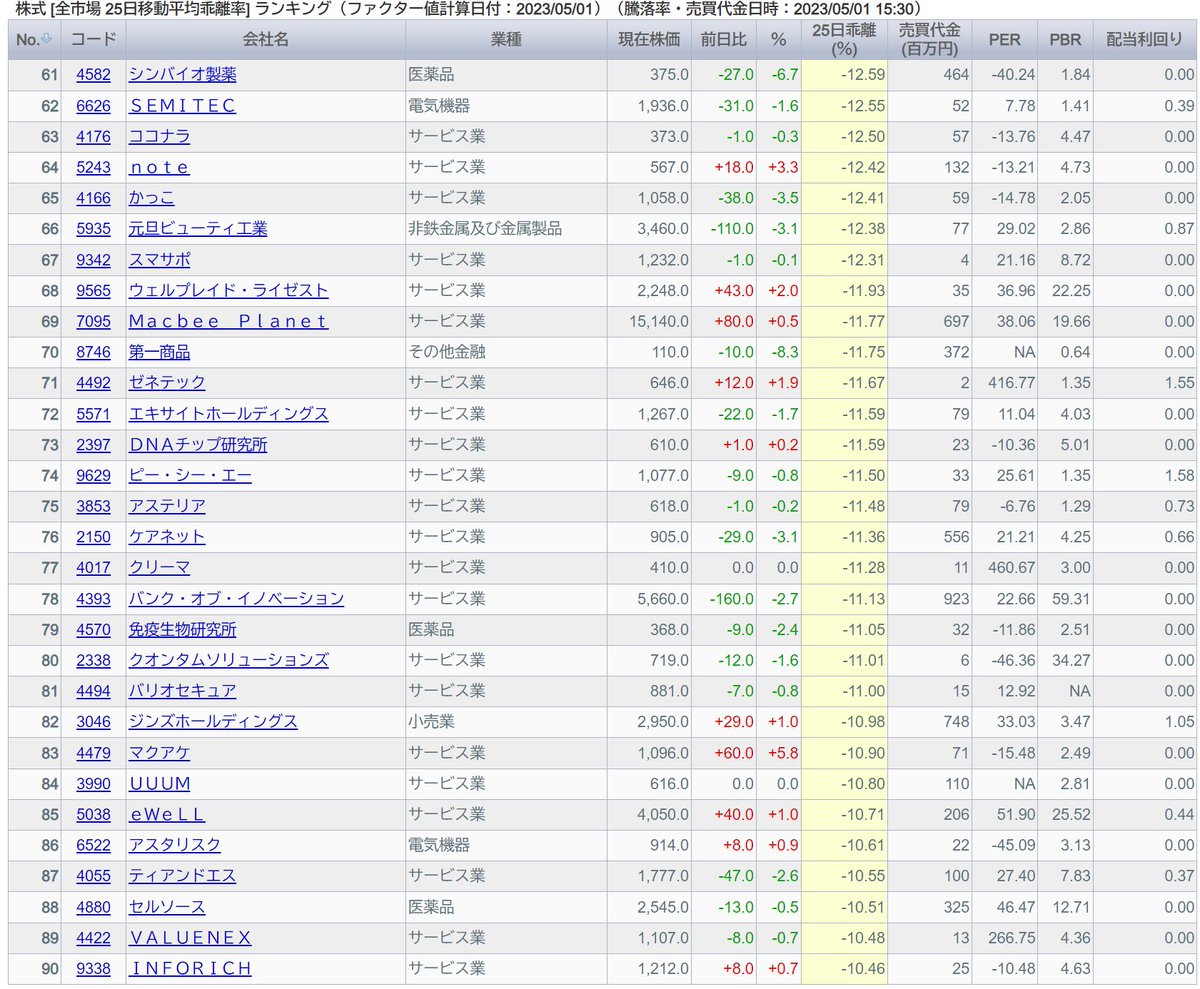Select the 416.77 PER value
1200x989 pixels.
(1011, 383)
